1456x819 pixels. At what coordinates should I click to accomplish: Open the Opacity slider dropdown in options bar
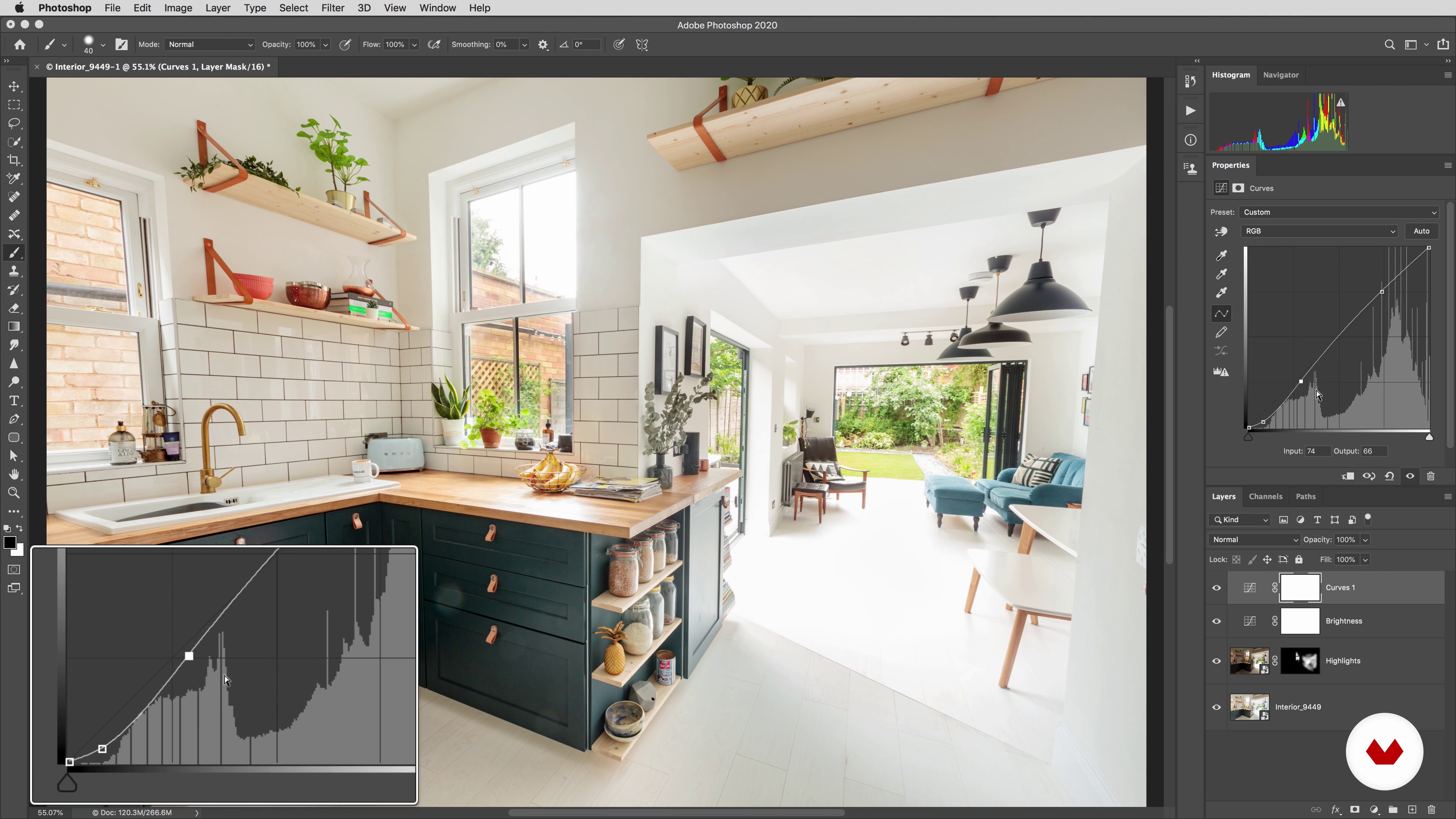pyautogui.click(x=326, y=45)
